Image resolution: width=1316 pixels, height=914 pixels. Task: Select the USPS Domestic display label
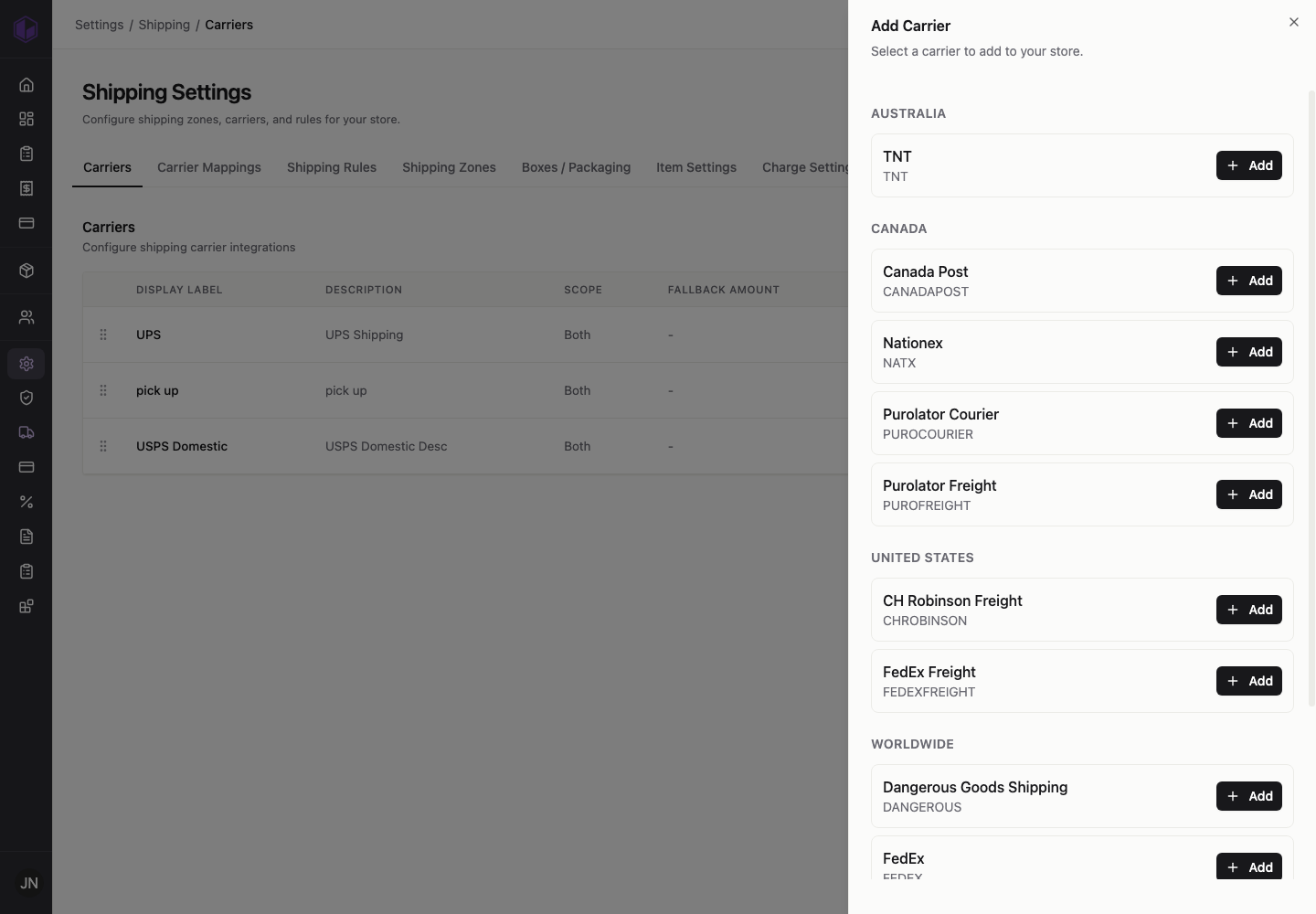182,446
